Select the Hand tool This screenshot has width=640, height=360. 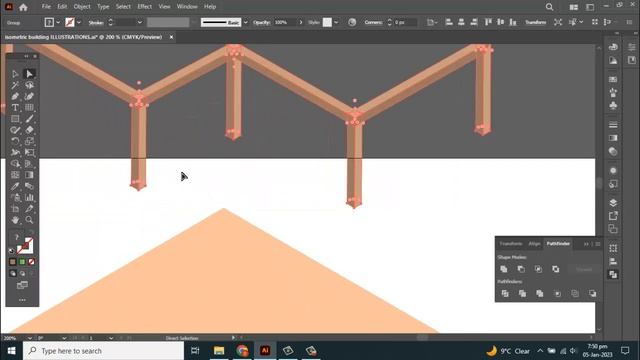pyautogui.click(x=15, y=220)
